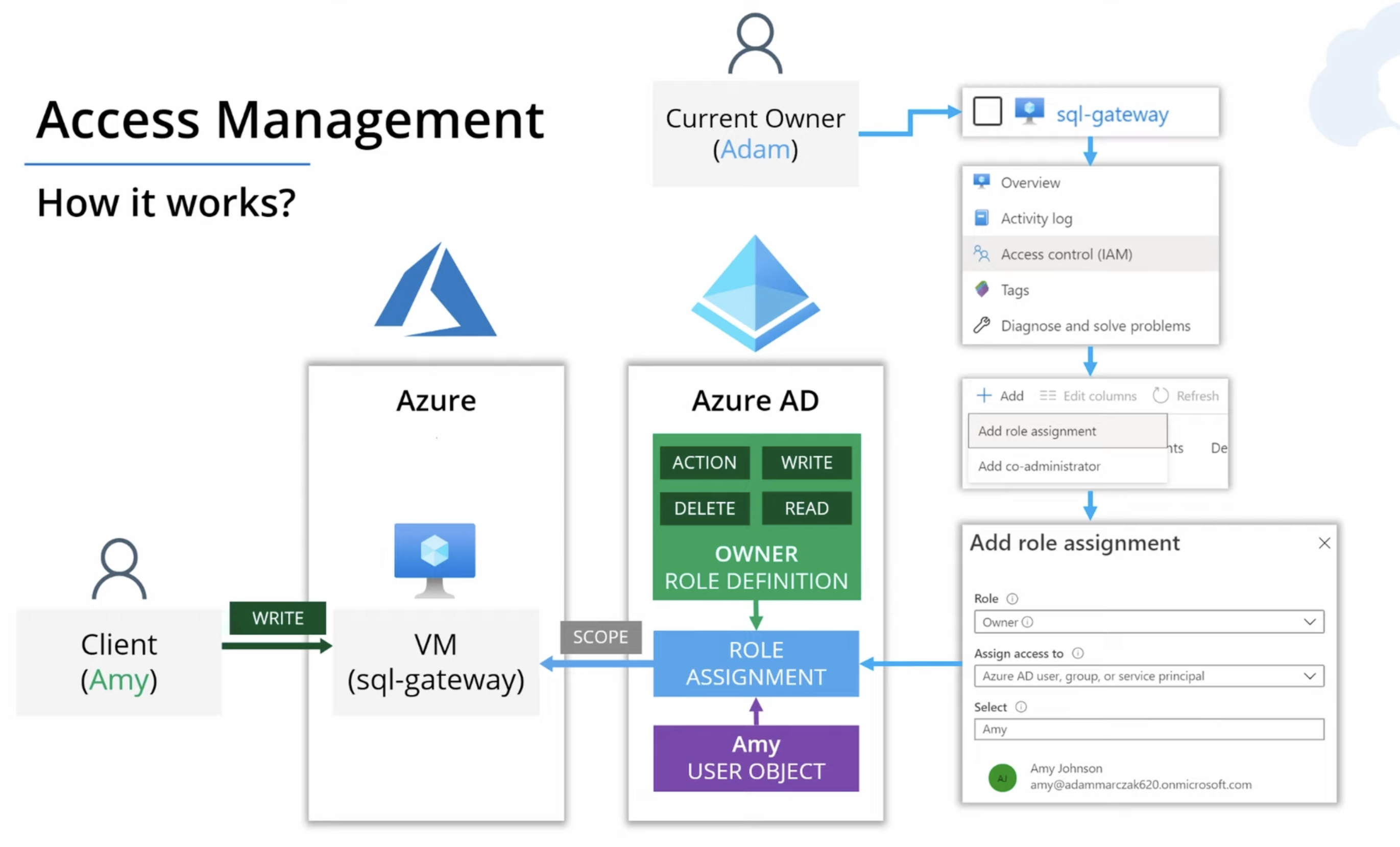Click the user icon above Current Owner

point(755,43)
